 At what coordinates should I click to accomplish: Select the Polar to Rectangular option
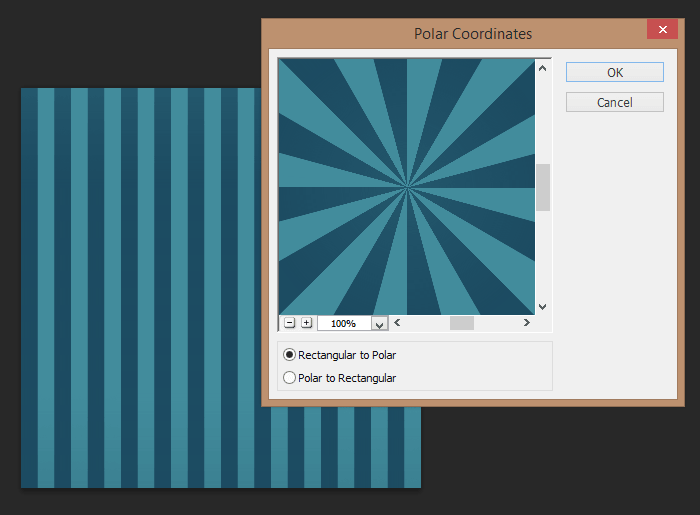pos(339,378)
